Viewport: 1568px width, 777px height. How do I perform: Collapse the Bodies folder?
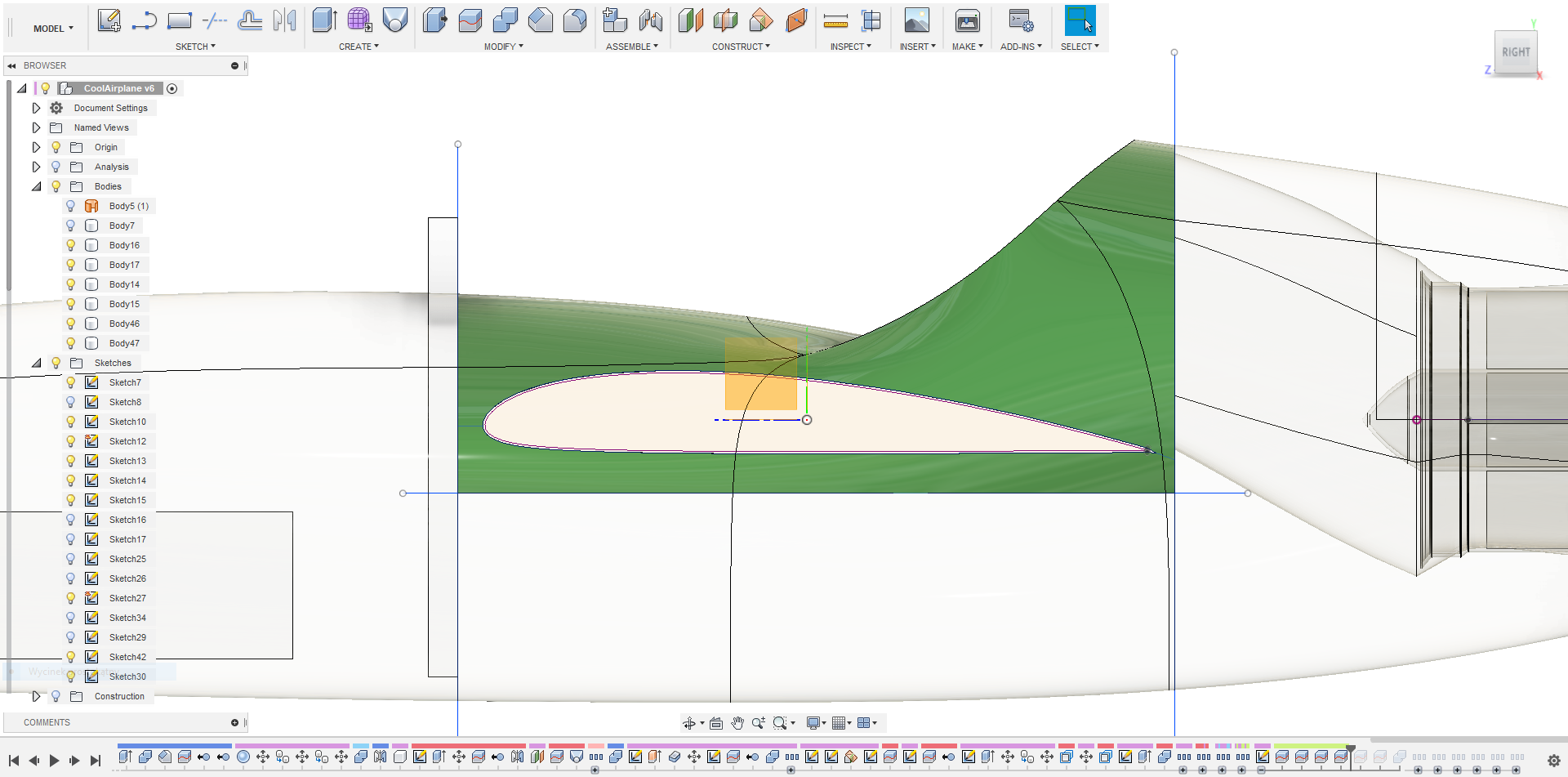36,186
